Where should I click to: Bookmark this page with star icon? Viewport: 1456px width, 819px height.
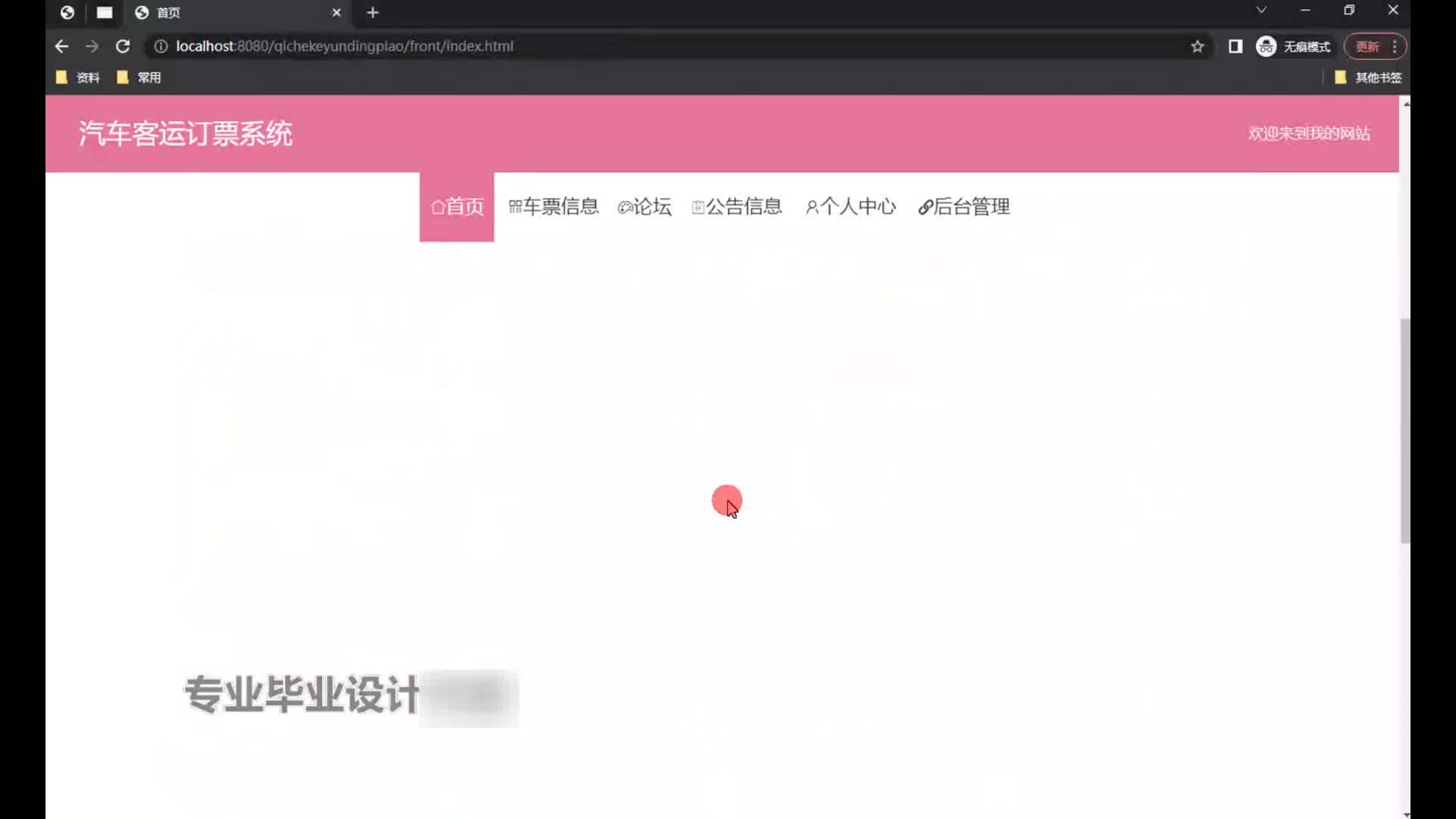(x=1197, y=46)
